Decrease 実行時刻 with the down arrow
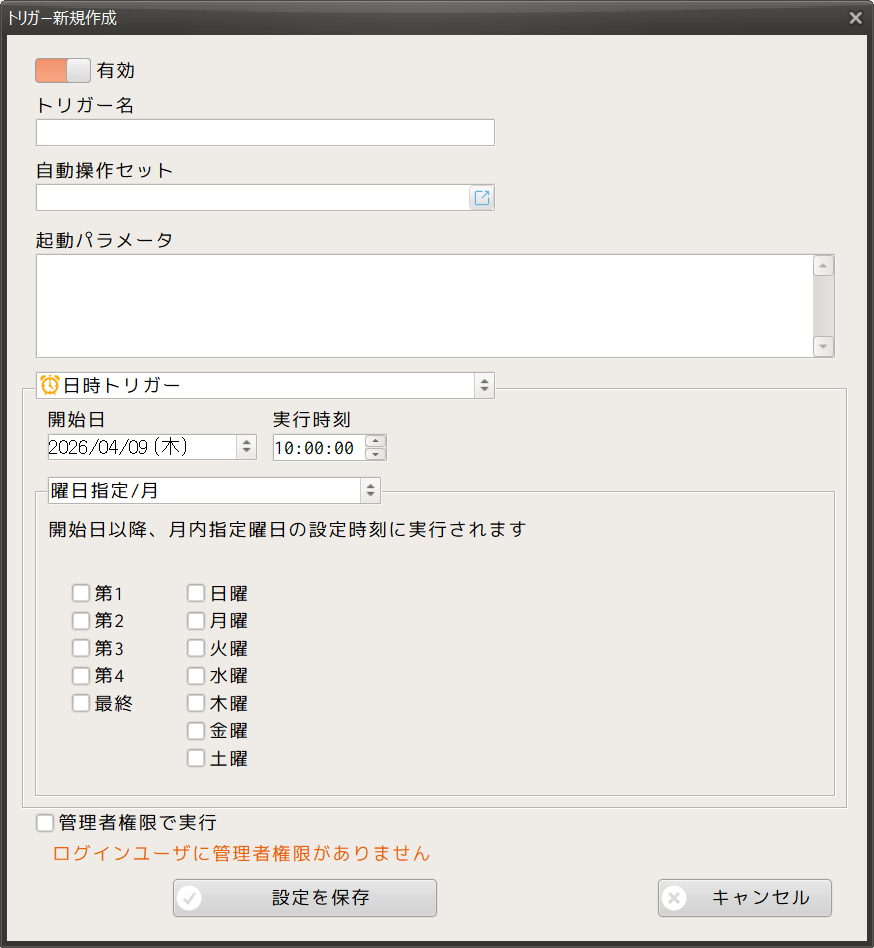 point(375,454)
